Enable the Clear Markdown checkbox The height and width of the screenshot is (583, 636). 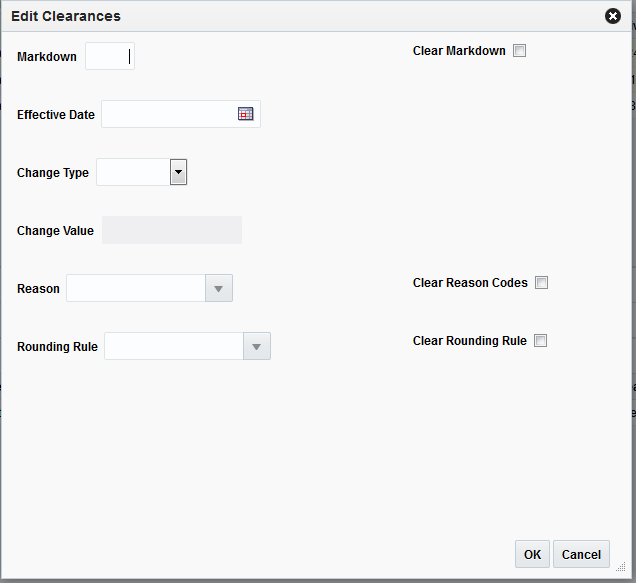pyautogui.click(x=519, y=51)
